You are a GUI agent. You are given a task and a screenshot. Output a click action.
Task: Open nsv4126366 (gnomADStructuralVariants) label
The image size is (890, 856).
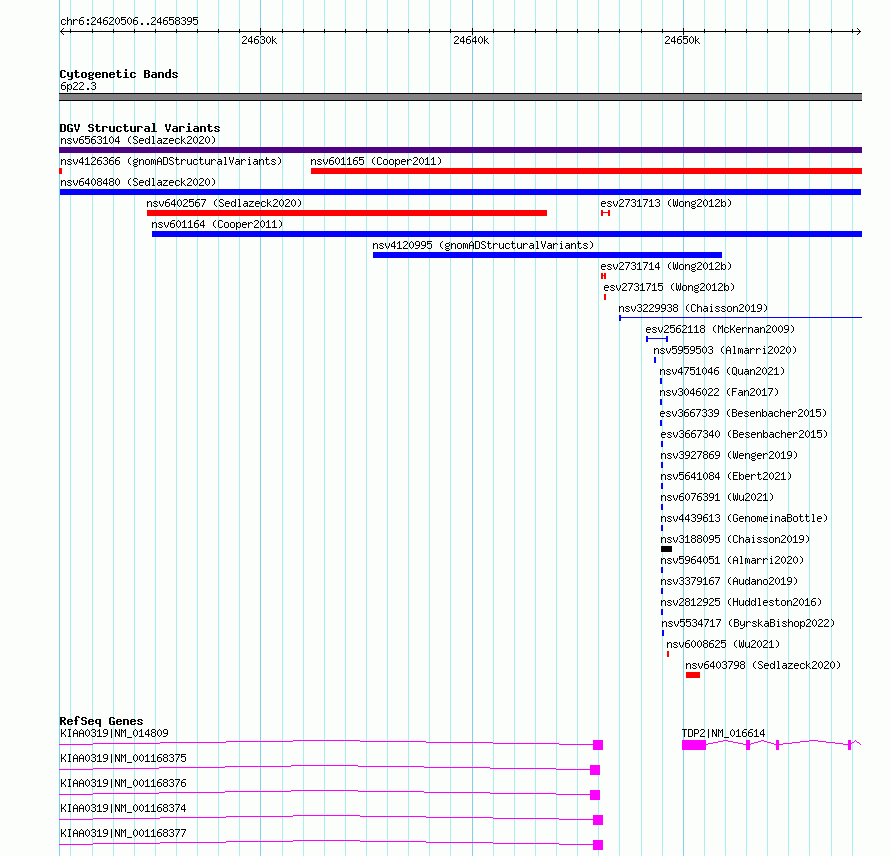171,161
